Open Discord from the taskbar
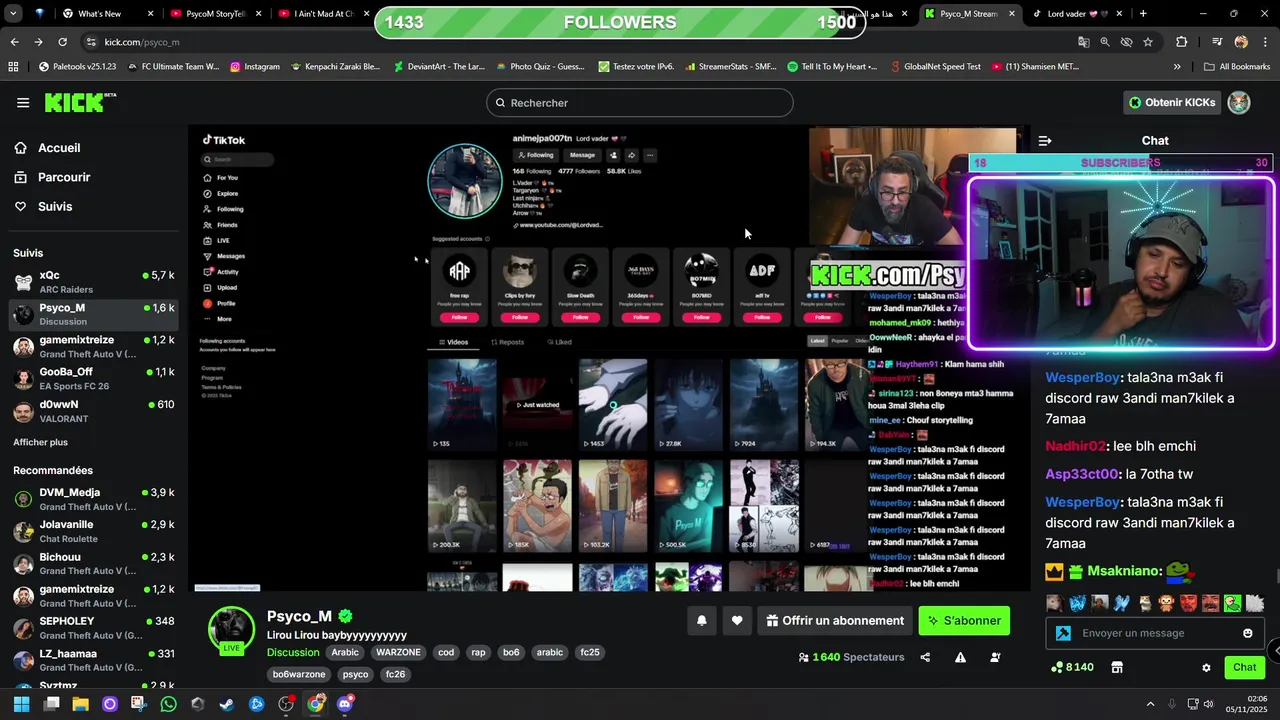1280x720 pixels. pyautogui.click(x=345, y=704)
